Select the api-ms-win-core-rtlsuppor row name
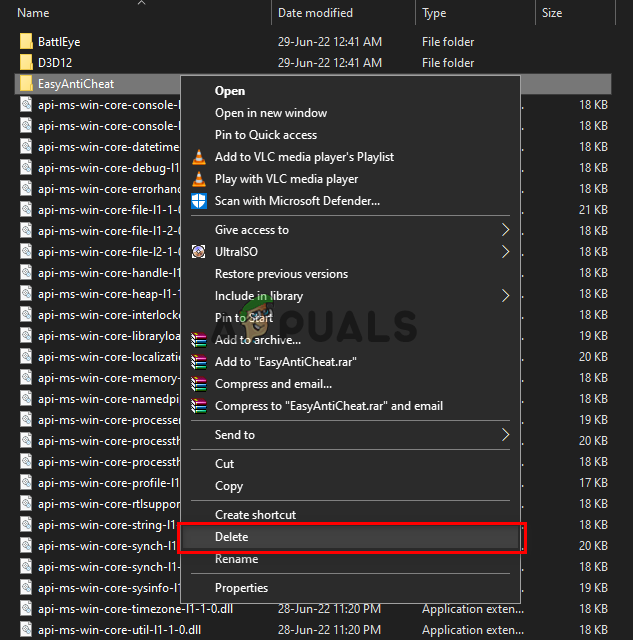Screen dimensions: 633x640 [x=109, y=504]
